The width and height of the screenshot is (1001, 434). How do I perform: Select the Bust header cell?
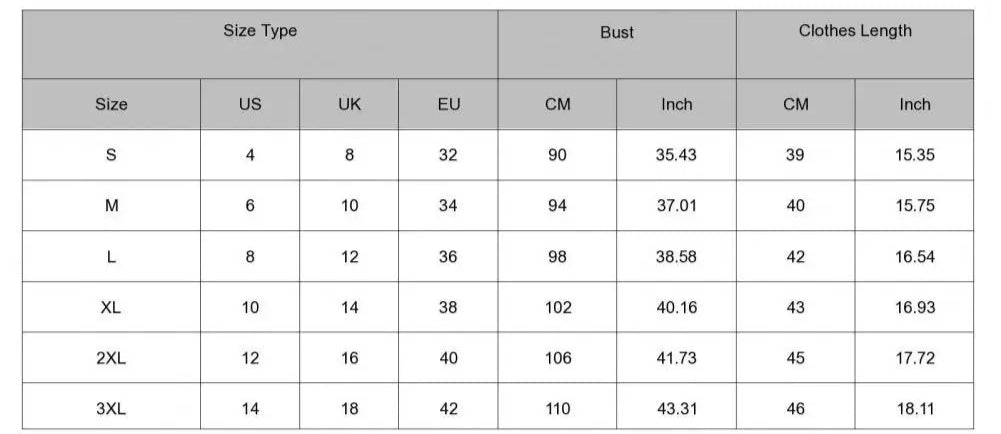click(617, 44)
